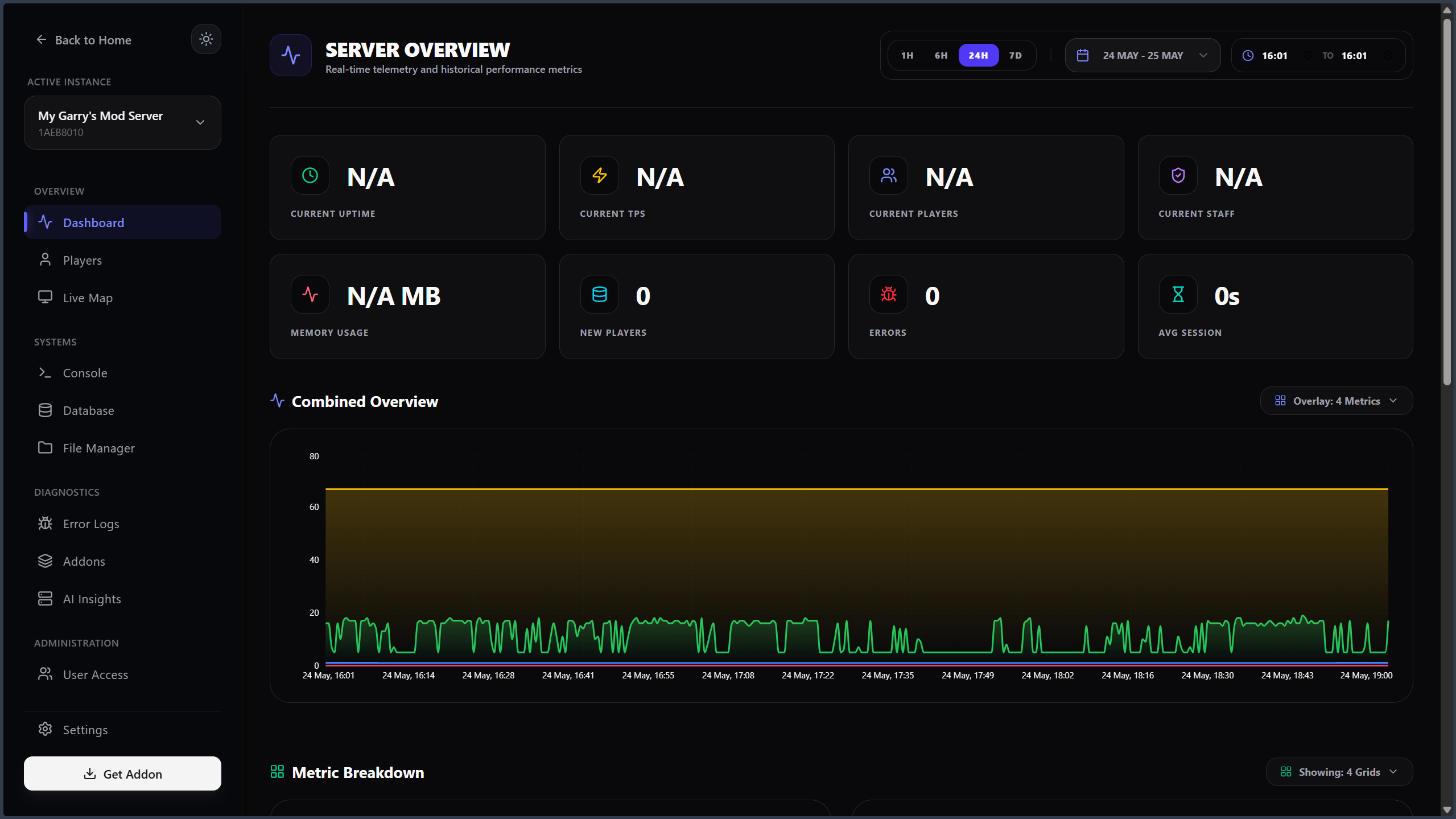Click the Current Staff shield icon
Viewport: 1456px width, 819px height.
(x=1178, y=175)
